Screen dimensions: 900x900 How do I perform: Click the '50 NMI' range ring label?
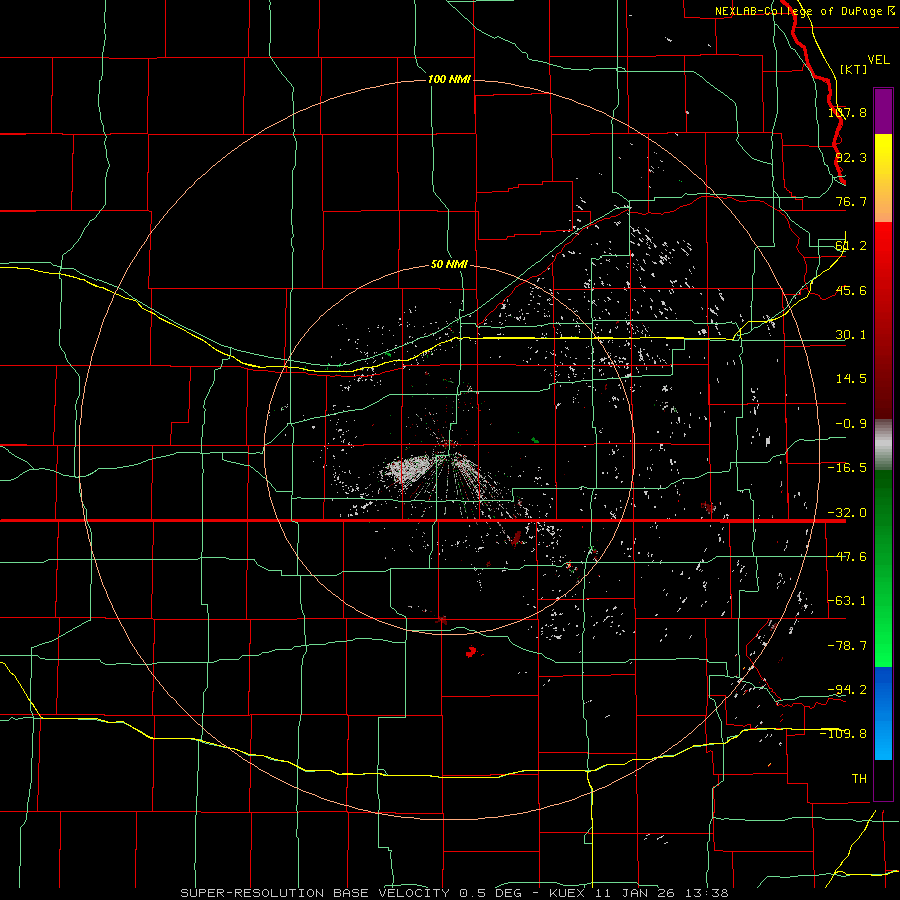(x=449, y=264)
